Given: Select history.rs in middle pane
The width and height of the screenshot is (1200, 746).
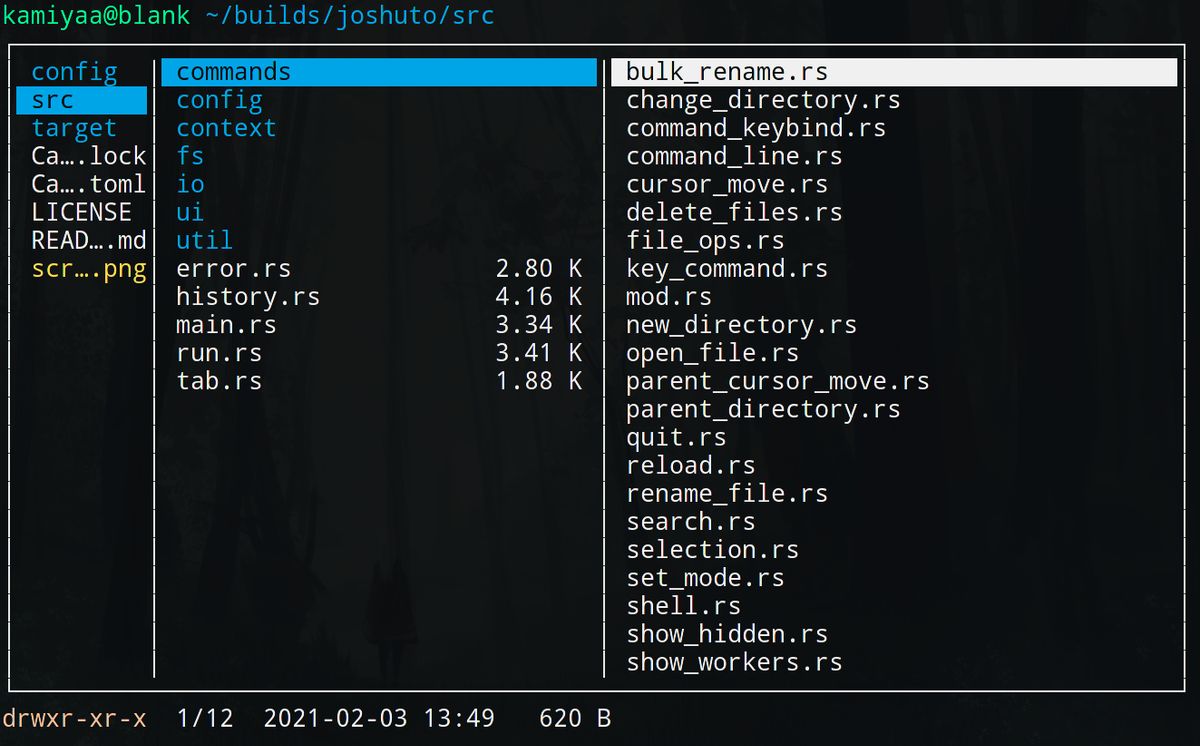Looking at the screenshot, I should pyautogui.click(x=248, y=296).
